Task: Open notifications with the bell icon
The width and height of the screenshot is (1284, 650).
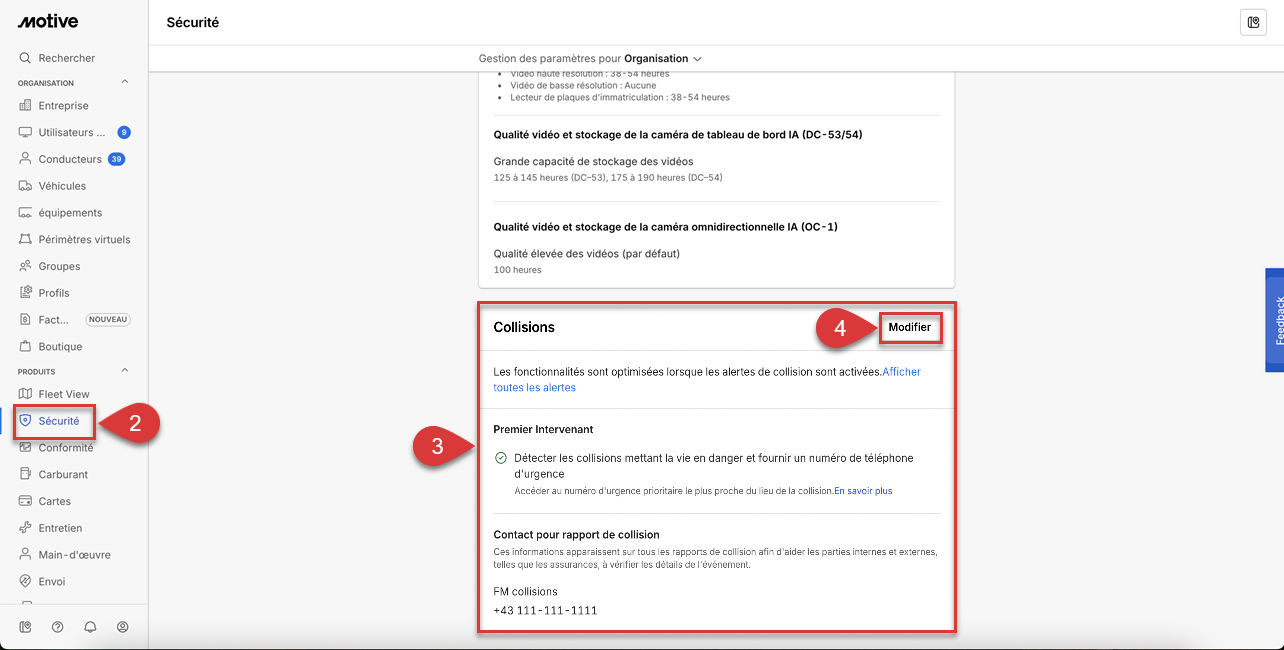Action: point(90,627)
